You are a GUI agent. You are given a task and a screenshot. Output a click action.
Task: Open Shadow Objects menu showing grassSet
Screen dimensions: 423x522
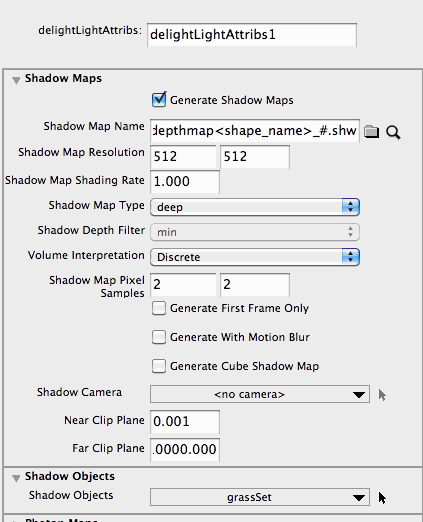coord(260,497)
